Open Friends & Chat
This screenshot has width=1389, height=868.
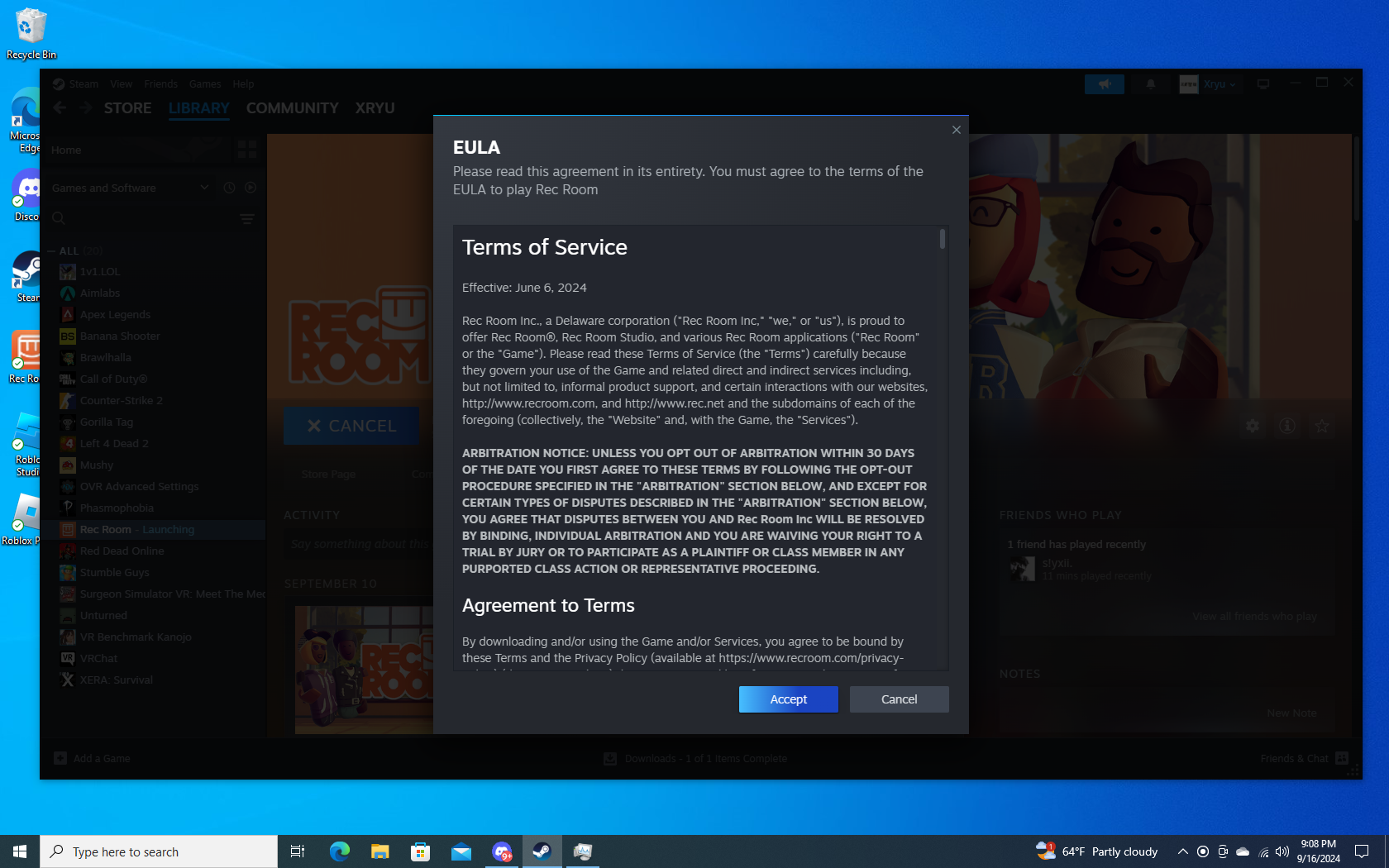click(1305, 759)
